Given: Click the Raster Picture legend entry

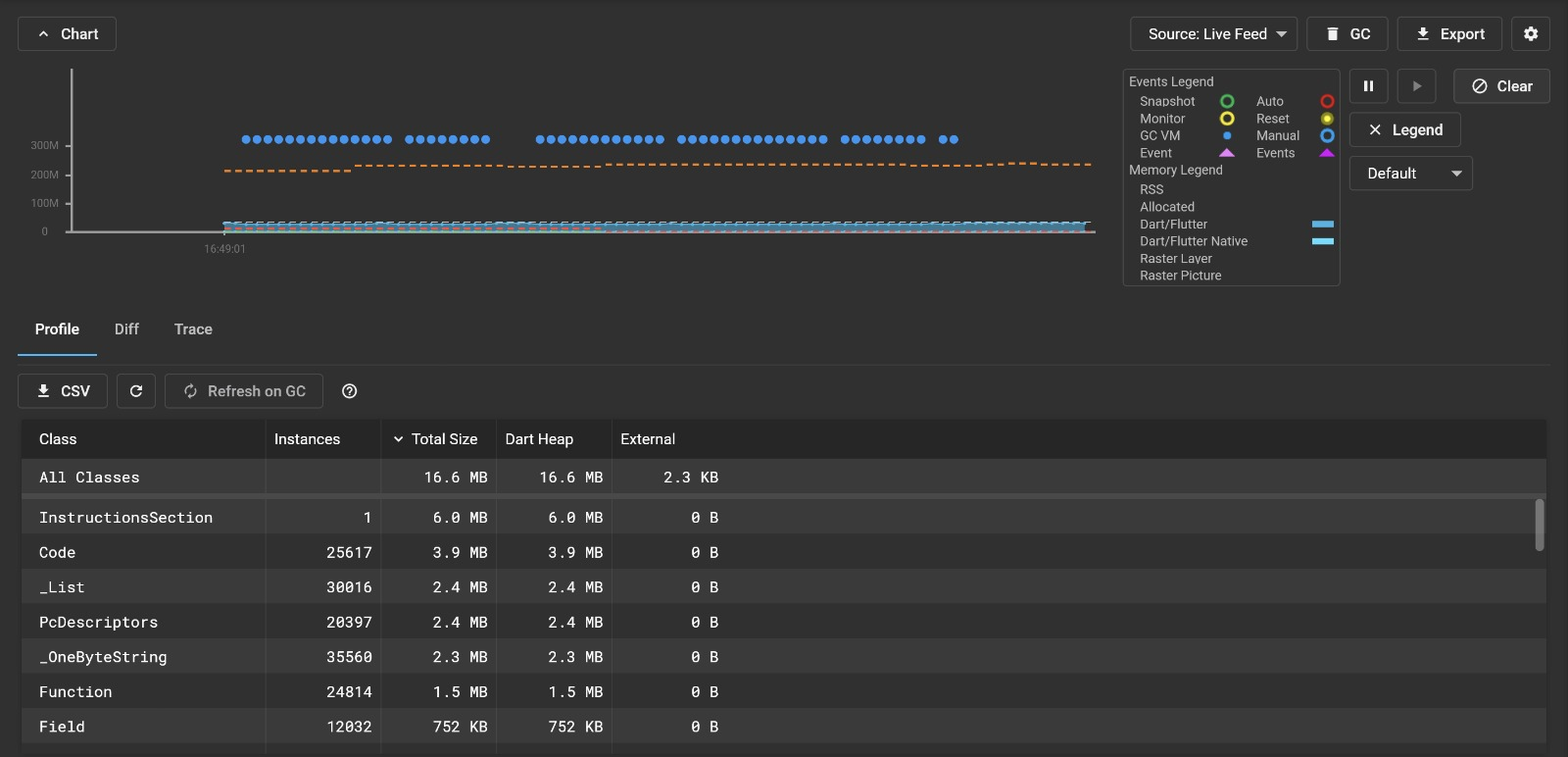Looking at the screenshot, I should (1181, 276).
